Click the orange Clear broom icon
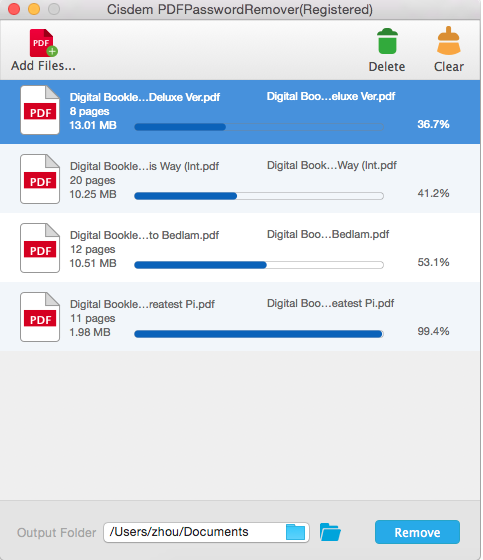 (449, 41)
